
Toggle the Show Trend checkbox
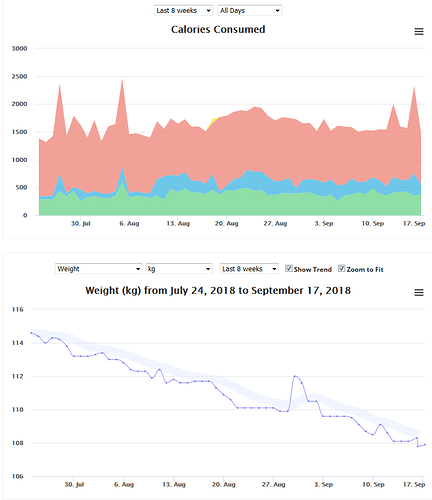click(x=289, y=268)
